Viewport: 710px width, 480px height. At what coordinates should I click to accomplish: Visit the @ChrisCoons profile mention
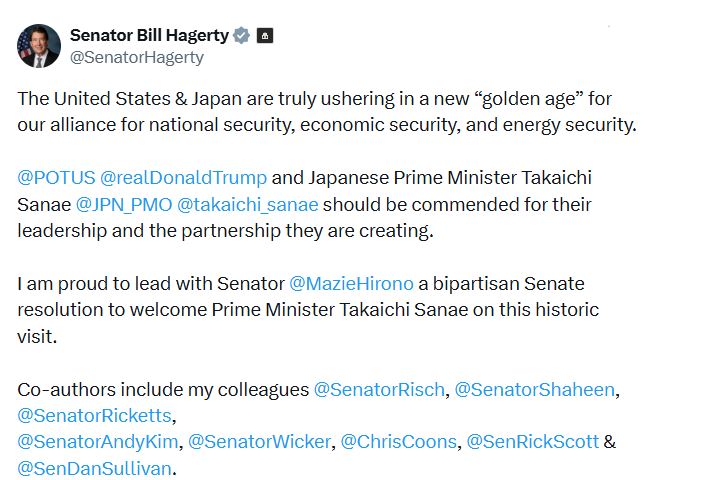[398, 441]
